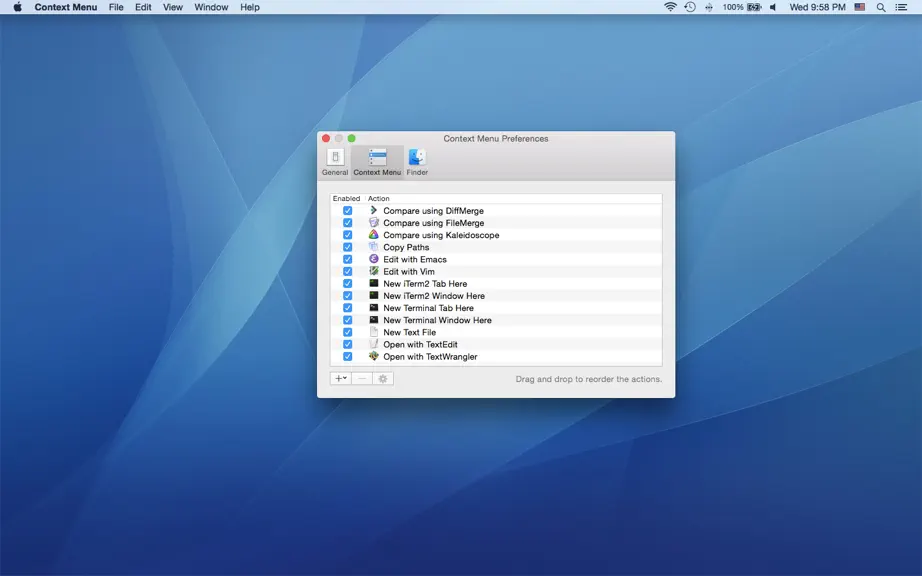The width and height of the screenshot is (922, 576).
Task: Click the US flag input source icon
Action: [860, 7]
